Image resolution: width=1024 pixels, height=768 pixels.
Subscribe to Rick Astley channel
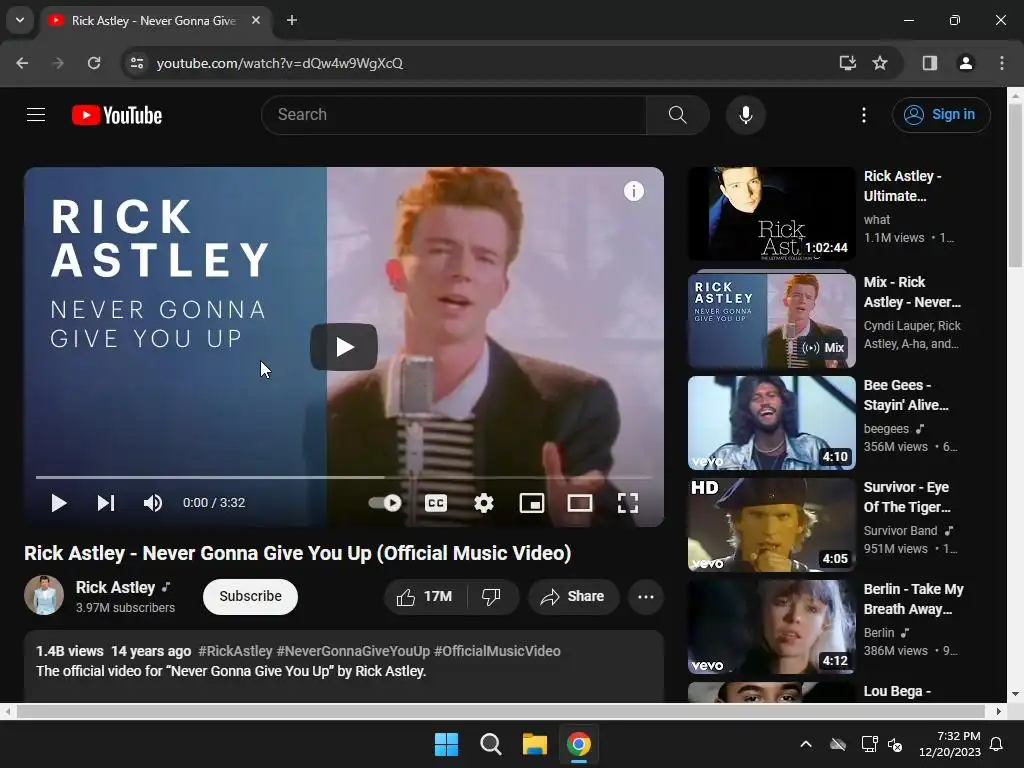click(x=250, y=596)
